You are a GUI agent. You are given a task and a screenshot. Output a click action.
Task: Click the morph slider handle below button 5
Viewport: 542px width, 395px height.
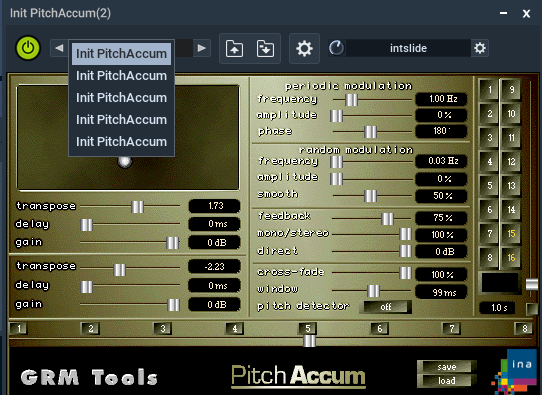click(309, 341)
